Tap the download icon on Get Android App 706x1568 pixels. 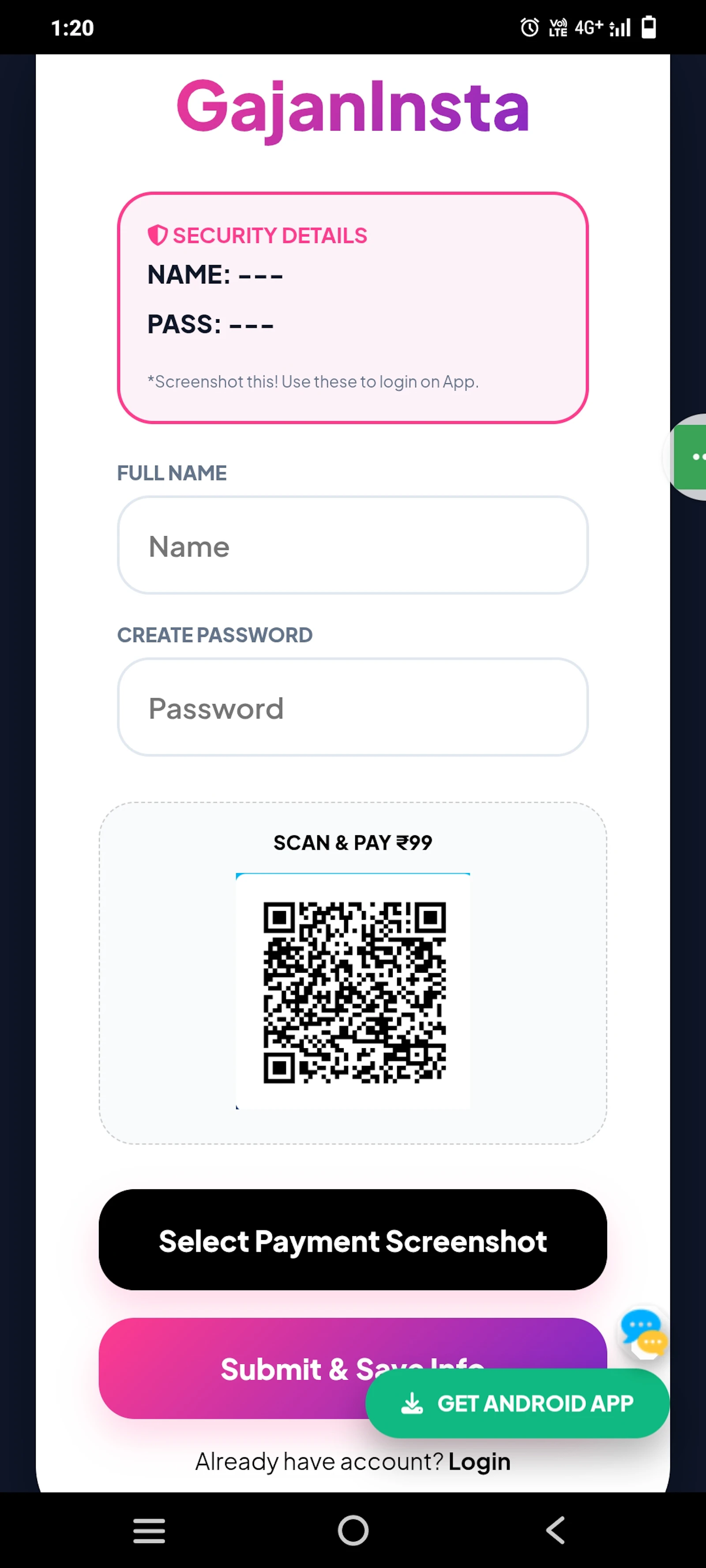click(x=412, y=1403)
